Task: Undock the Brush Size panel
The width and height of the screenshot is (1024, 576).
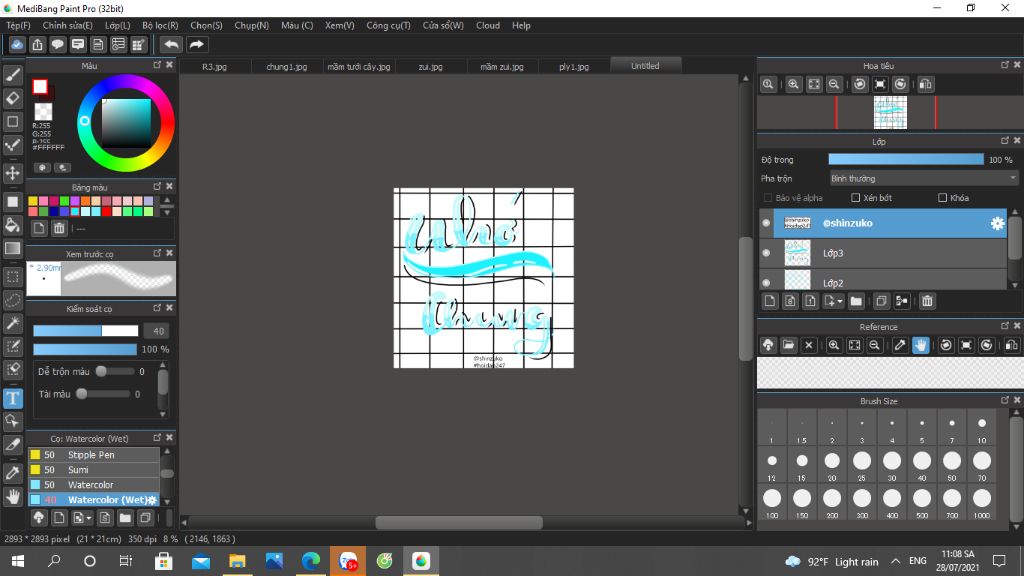Action: 1004,400
